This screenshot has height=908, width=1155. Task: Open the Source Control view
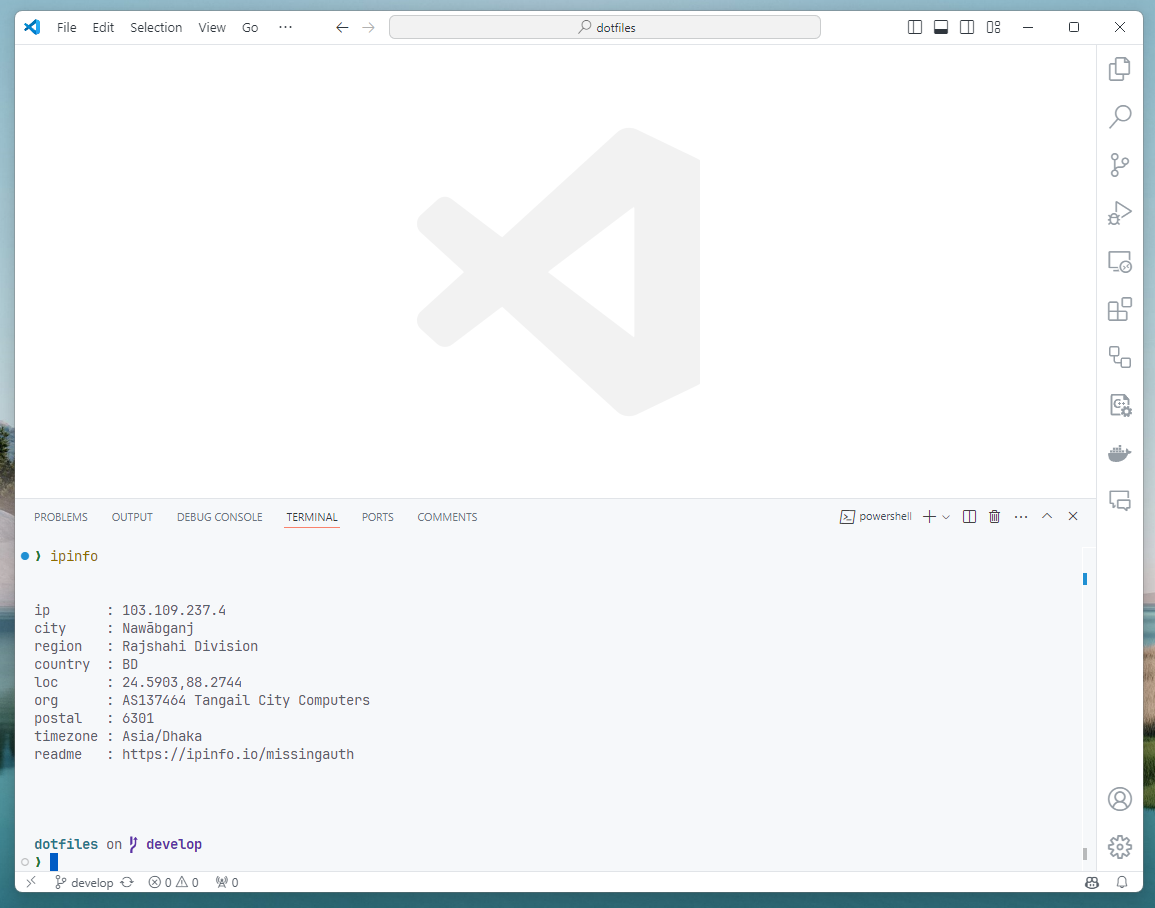(x=1120, y=165)
